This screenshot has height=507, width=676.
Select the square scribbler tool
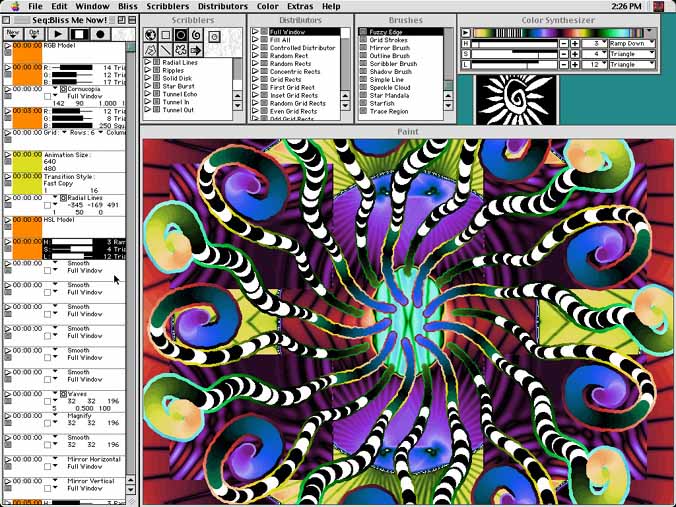pyautogui.click(x=166, y=35)
